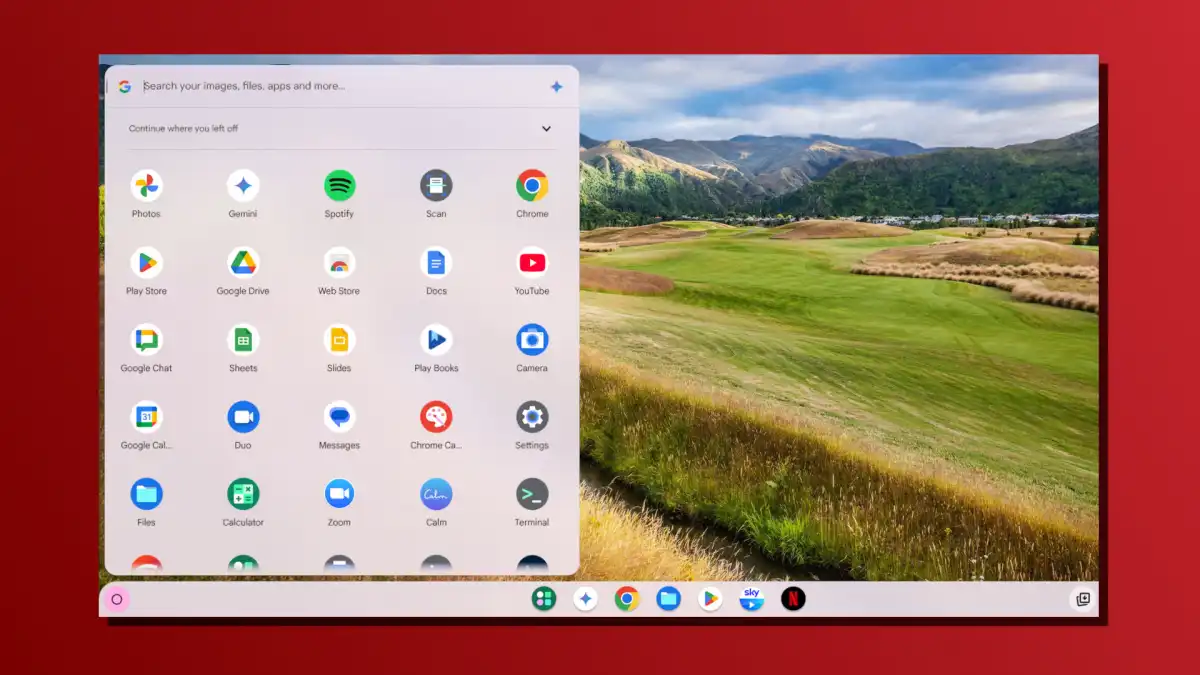Open the Calm app

[x=436, y=494]
